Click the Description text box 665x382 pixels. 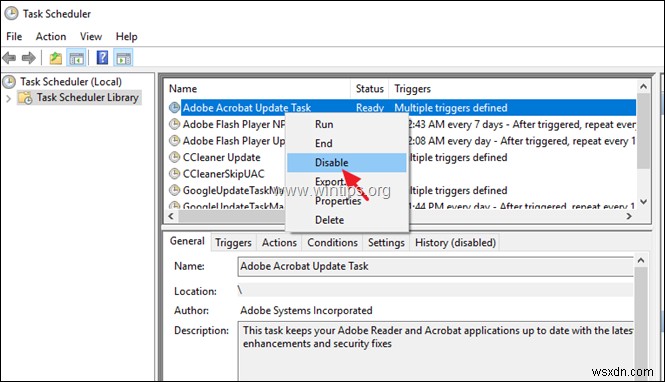tap(436, 351)
